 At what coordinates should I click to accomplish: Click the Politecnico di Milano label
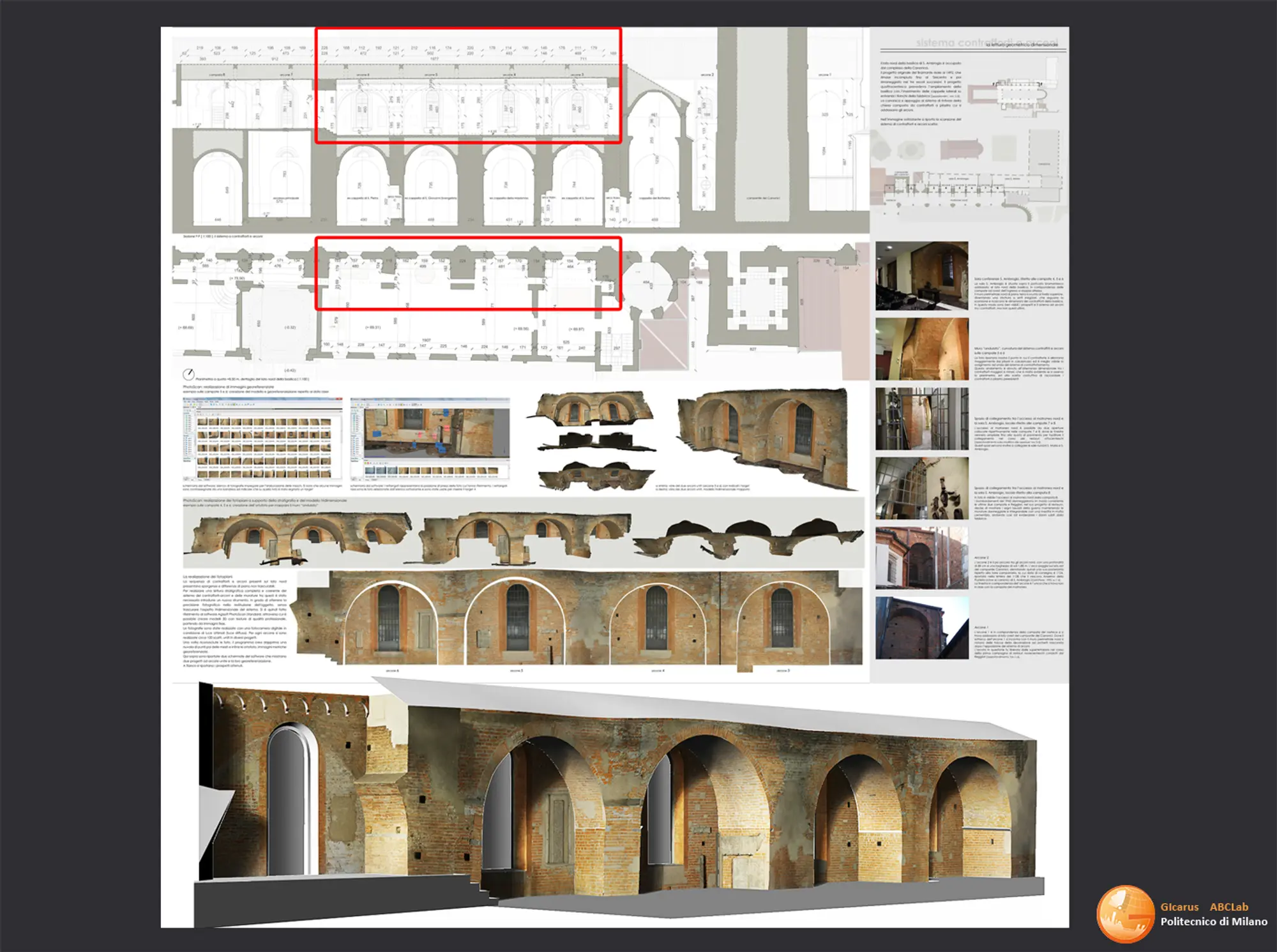tap(1213, 921)
